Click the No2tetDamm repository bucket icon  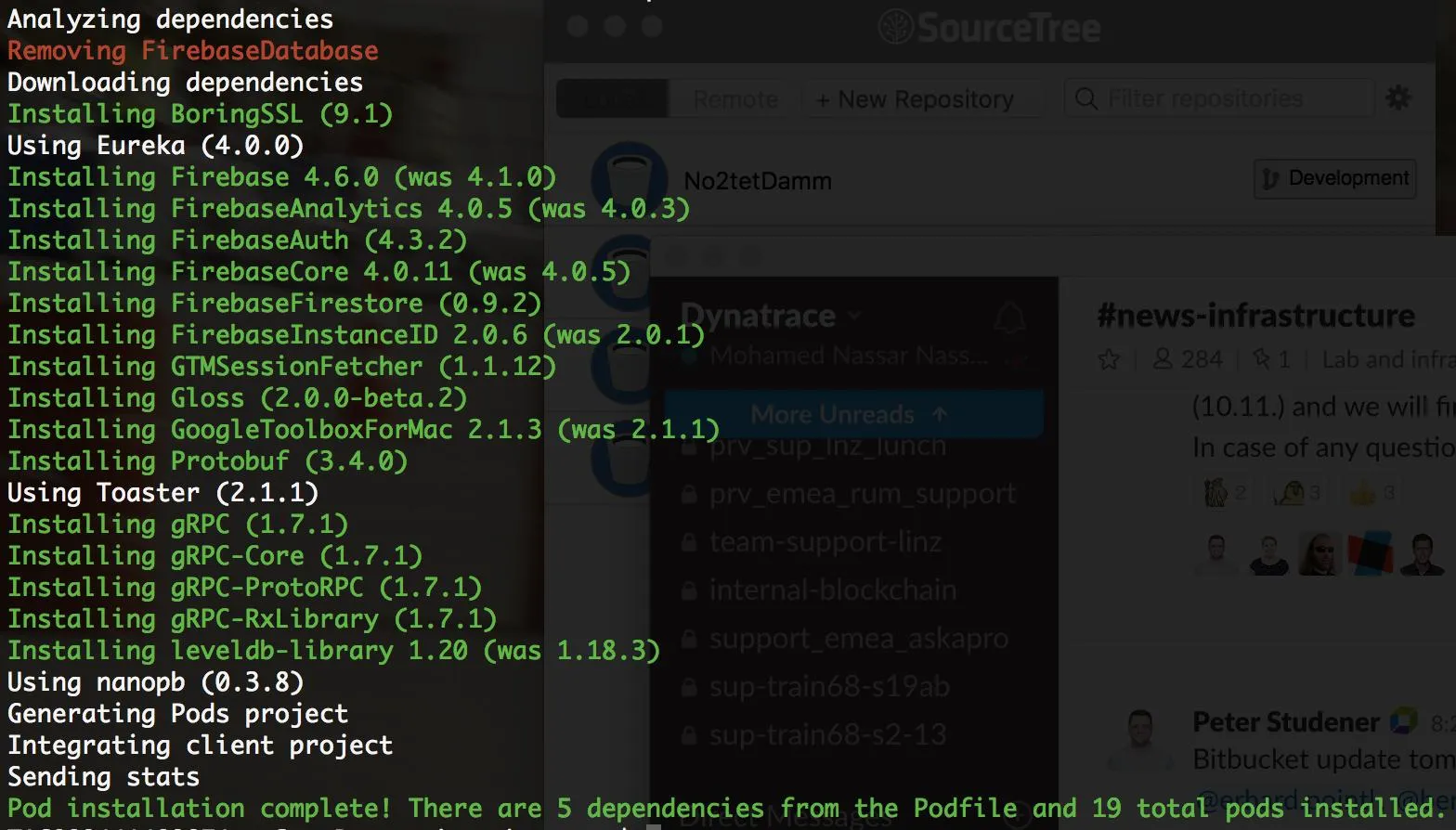pyautogui.click(x=630, y=181)
